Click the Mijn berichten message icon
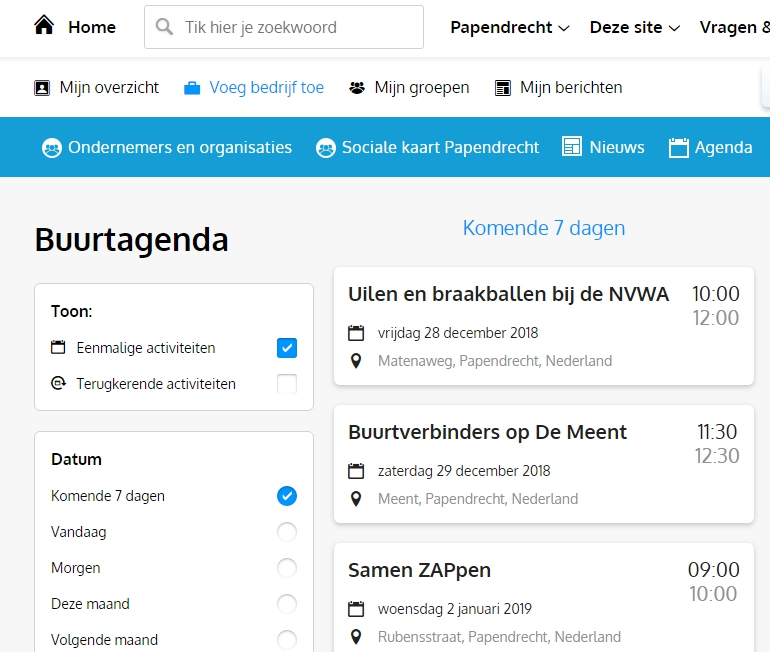 point(503,88)
